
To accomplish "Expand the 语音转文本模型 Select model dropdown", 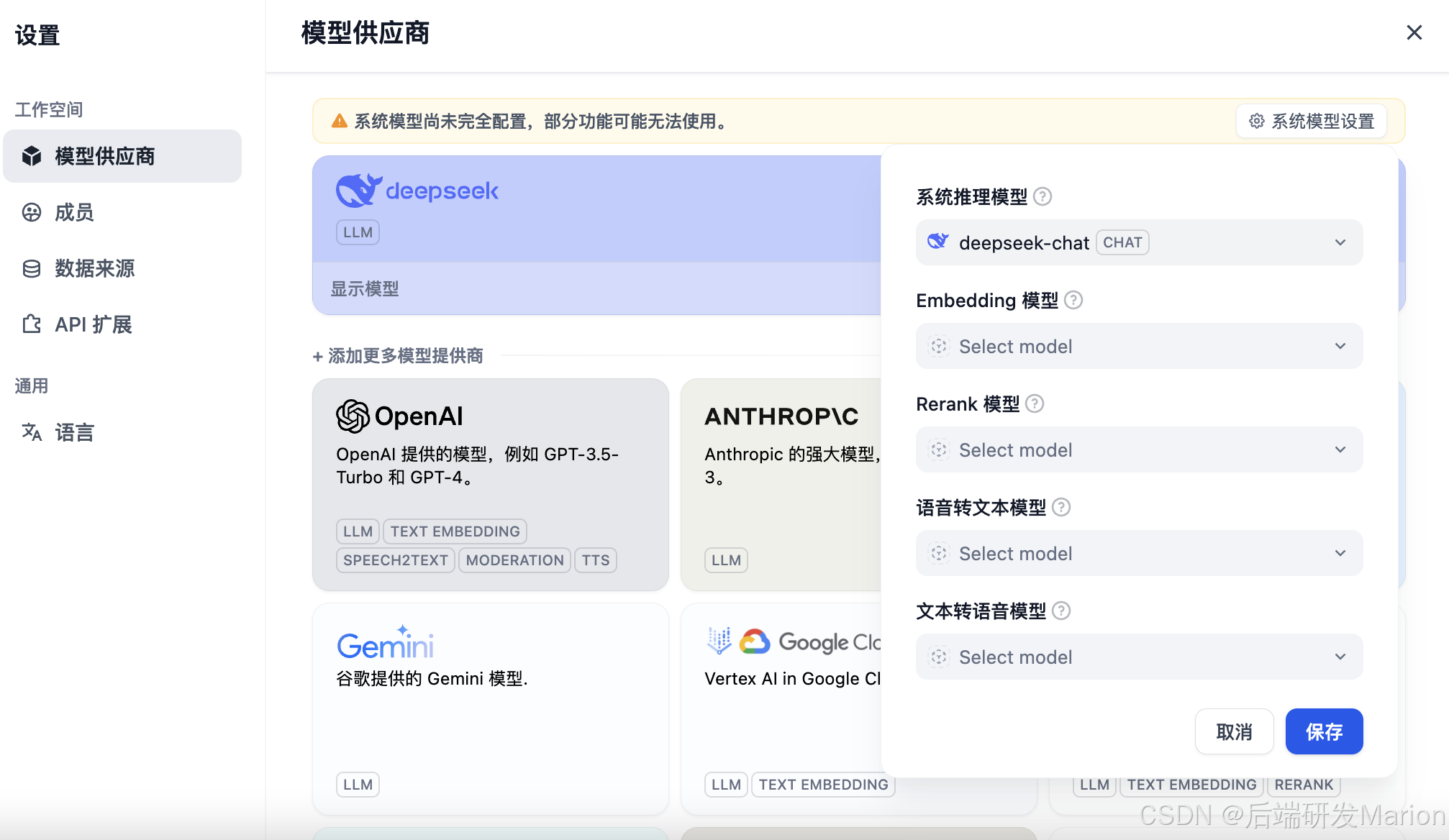I will [1139, 553].
